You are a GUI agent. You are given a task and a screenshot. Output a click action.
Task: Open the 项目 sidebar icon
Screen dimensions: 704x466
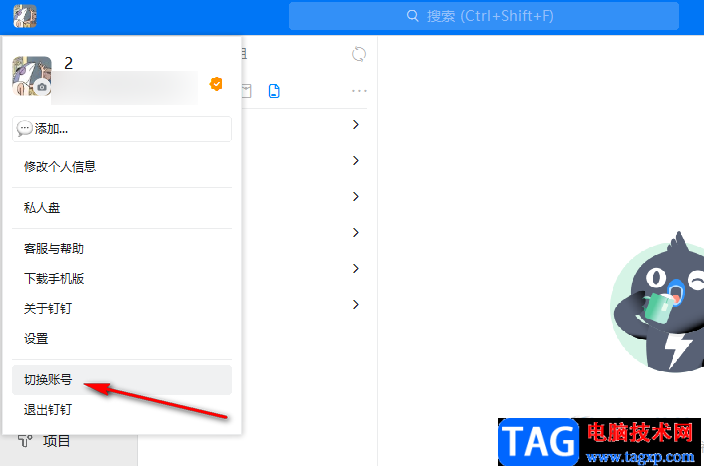pyautogui.click(x=25, y=441)
